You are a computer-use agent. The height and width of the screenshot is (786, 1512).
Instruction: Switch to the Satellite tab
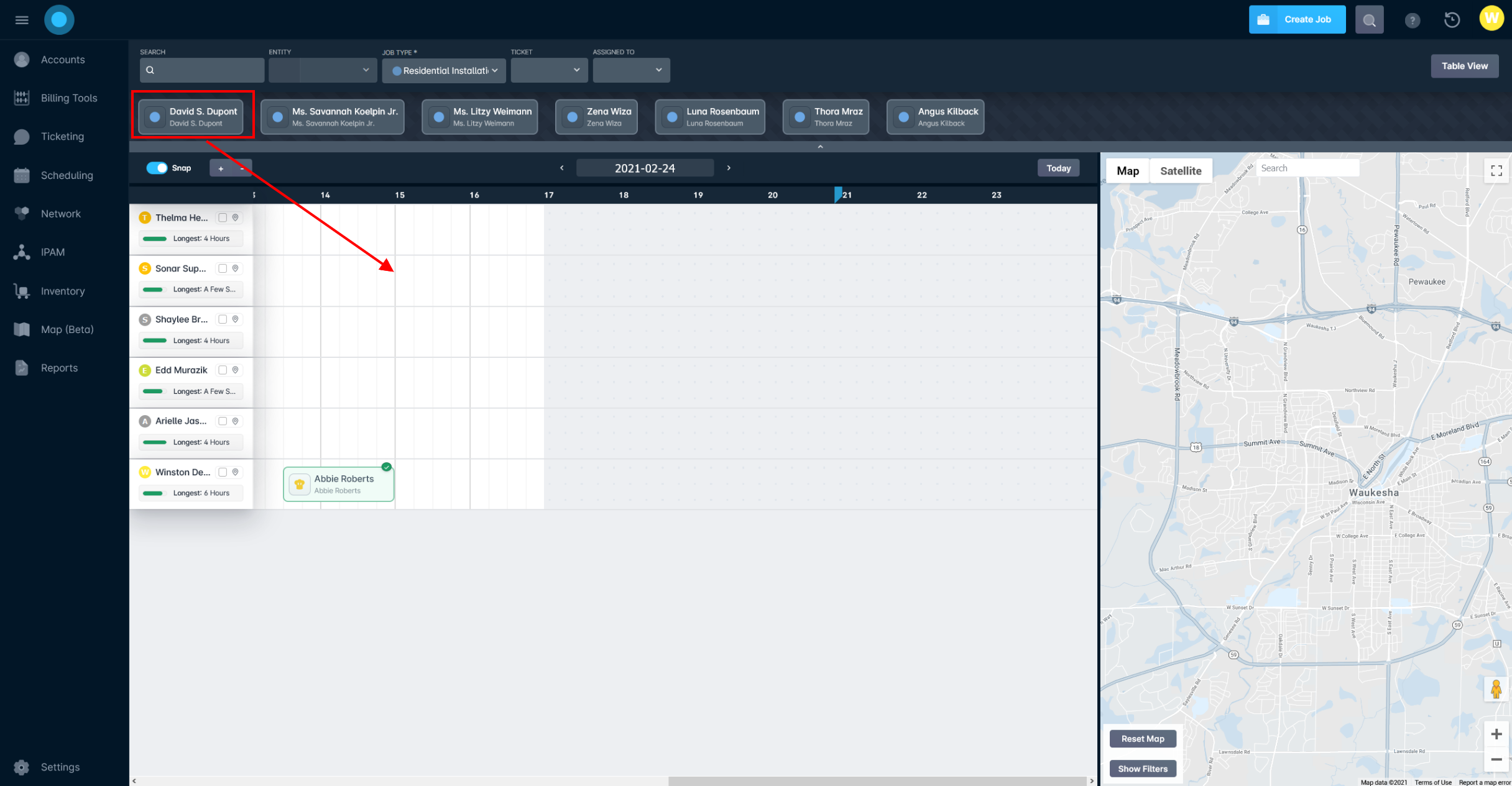pos(1181,171)
